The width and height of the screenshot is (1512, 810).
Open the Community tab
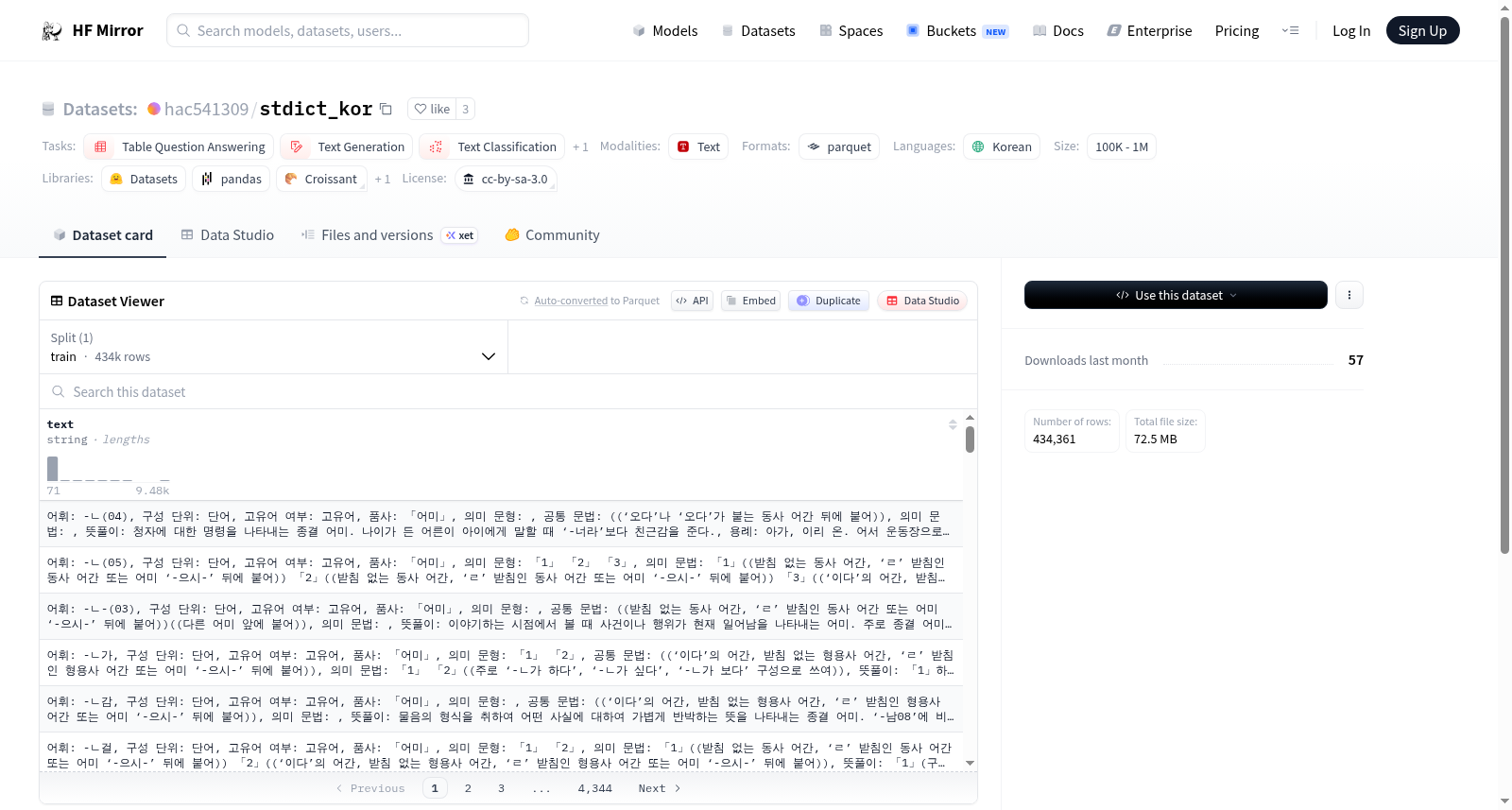(552, 235)
